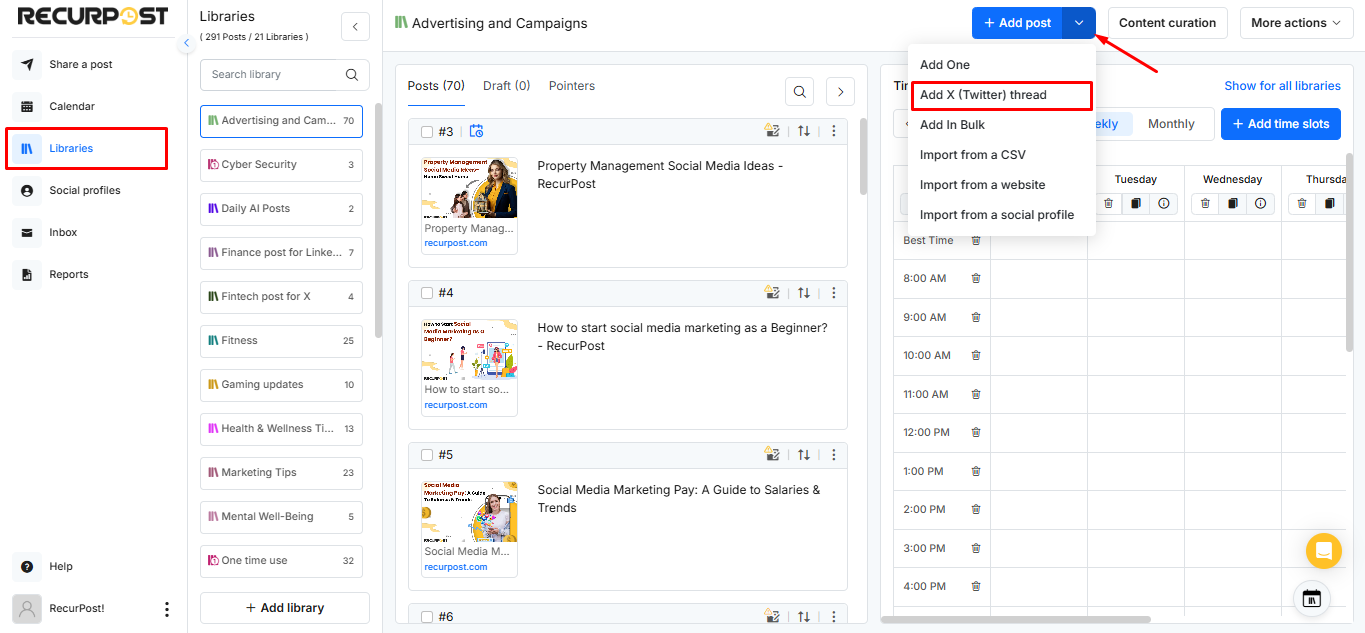Click the magnifier button beside Pointers tab
This screenshot has width=1365, height=633.
pyautogui.click(x=799, y=92)
